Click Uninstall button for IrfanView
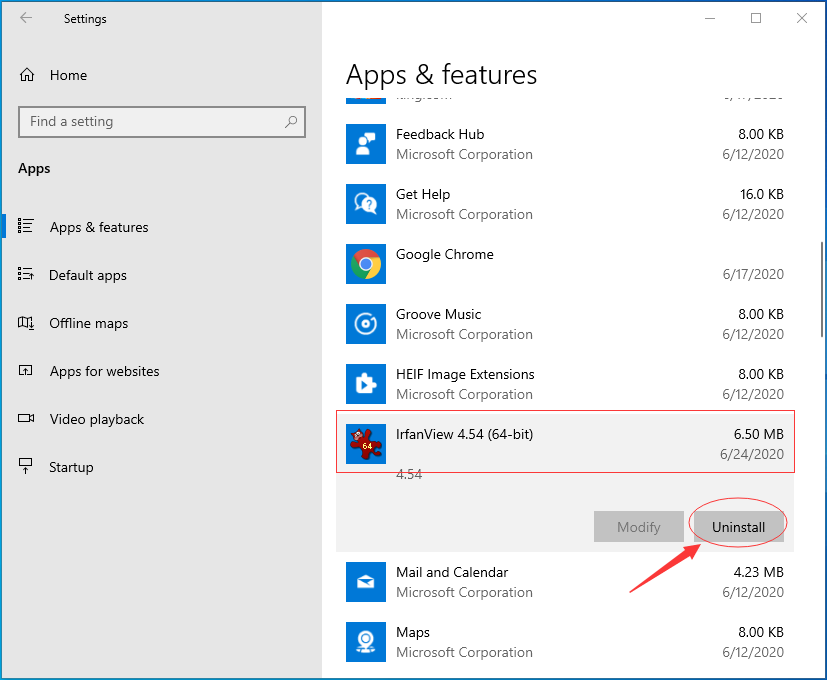 point(738,526)
